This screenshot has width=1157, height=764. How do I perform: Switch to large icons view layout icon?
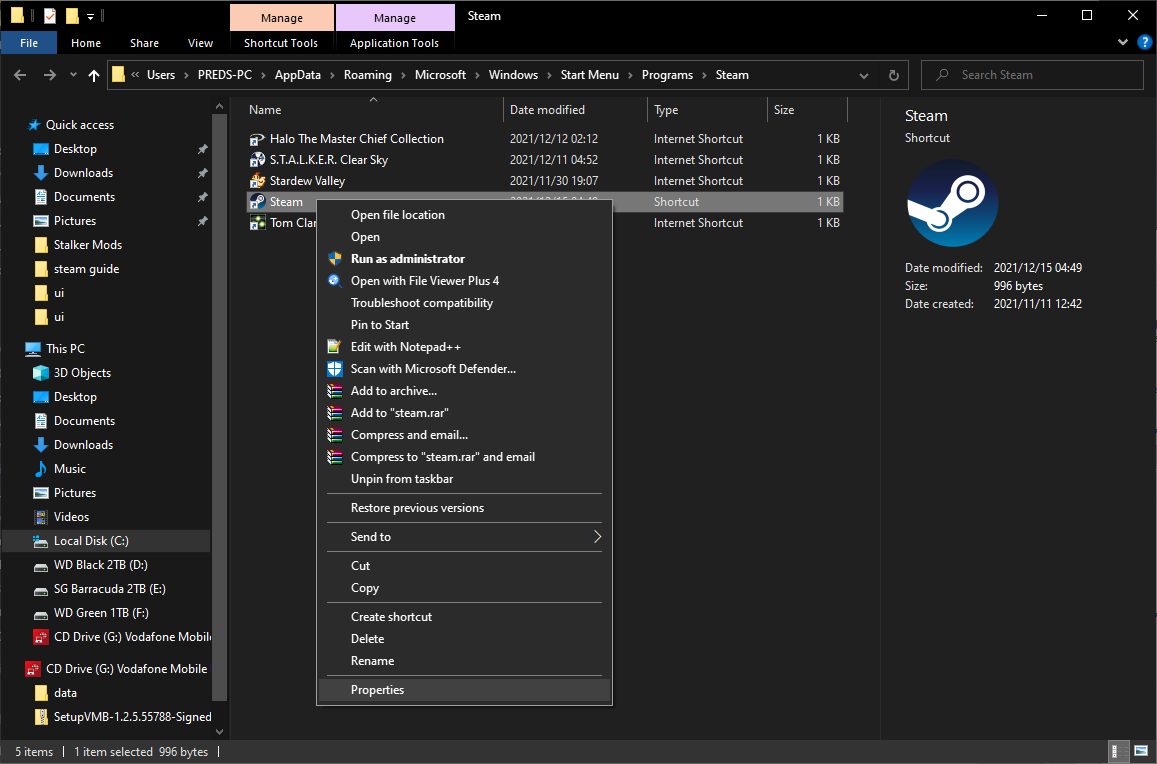point(1141,751)
